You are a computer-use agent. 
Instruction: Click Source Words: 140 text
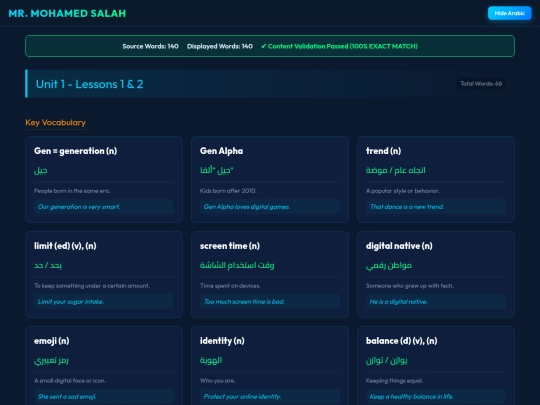click(150, 46)
